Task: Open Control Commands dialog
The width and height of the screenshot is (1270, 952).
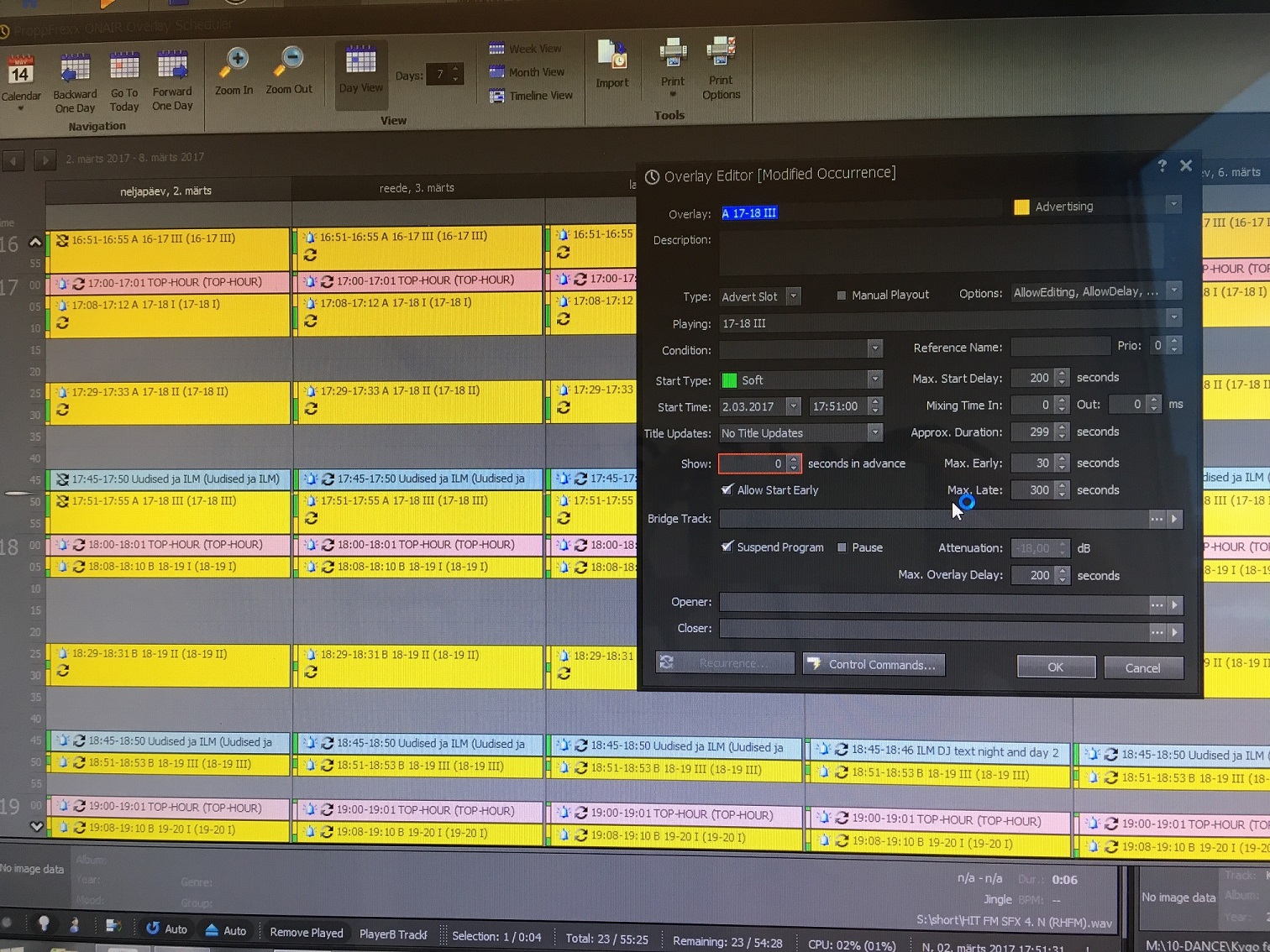Action: [874, 664]
